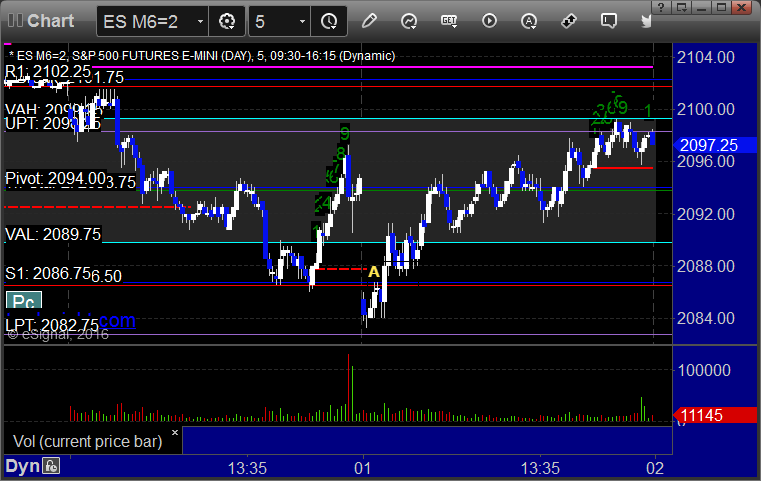
Task: Click the symbol link pin icon
Action: tap(569, 21)
